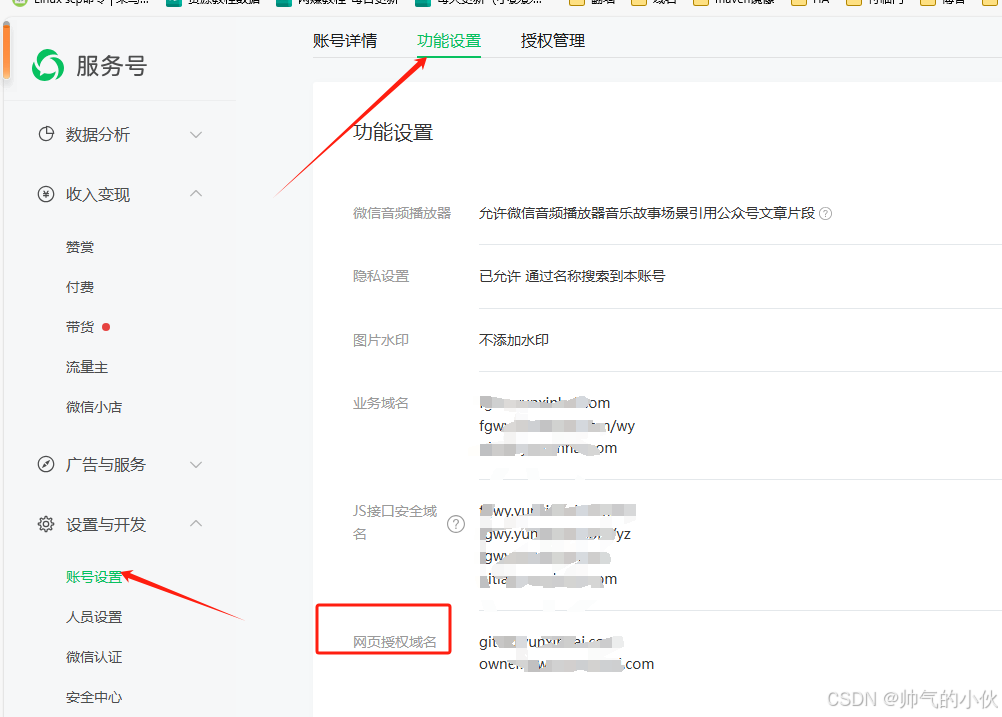Image resolution: width=1002 pixels, height=717 pixels.
Task: Open 微信认证 in the sidebar
Action: tap(94, 657)
